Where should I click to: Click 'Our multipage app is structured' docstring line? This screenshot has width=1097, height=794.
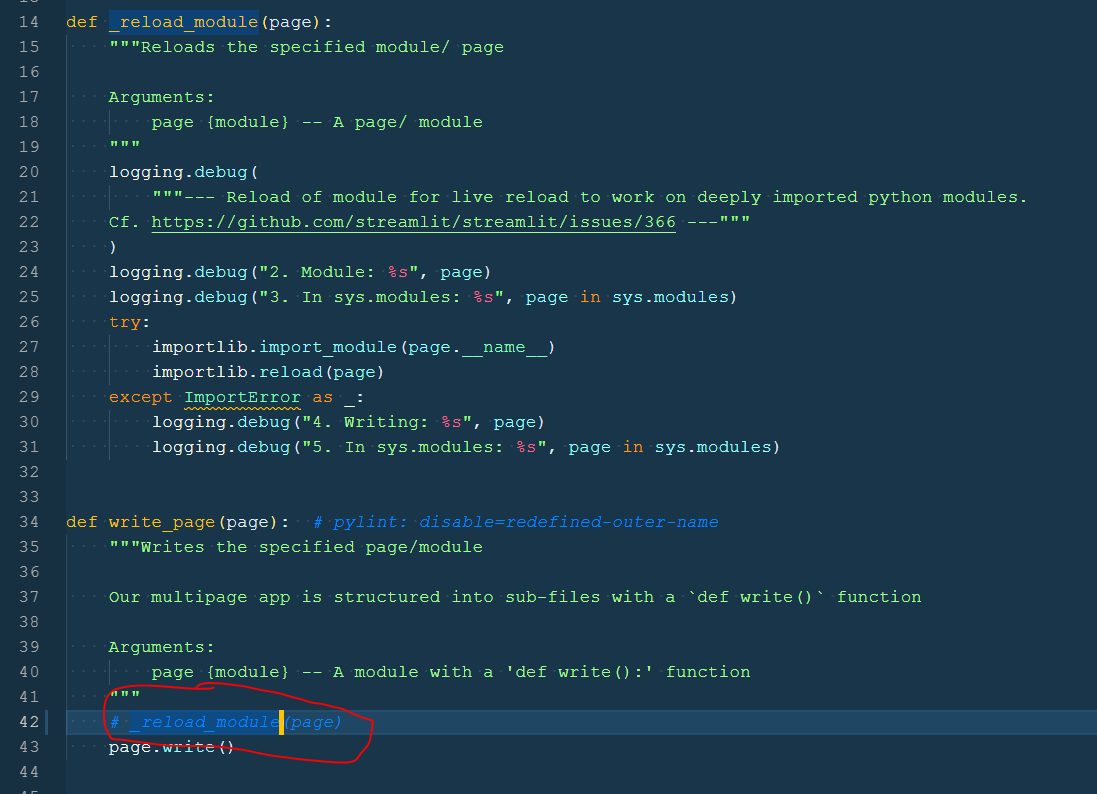click(x=515, y=597)
